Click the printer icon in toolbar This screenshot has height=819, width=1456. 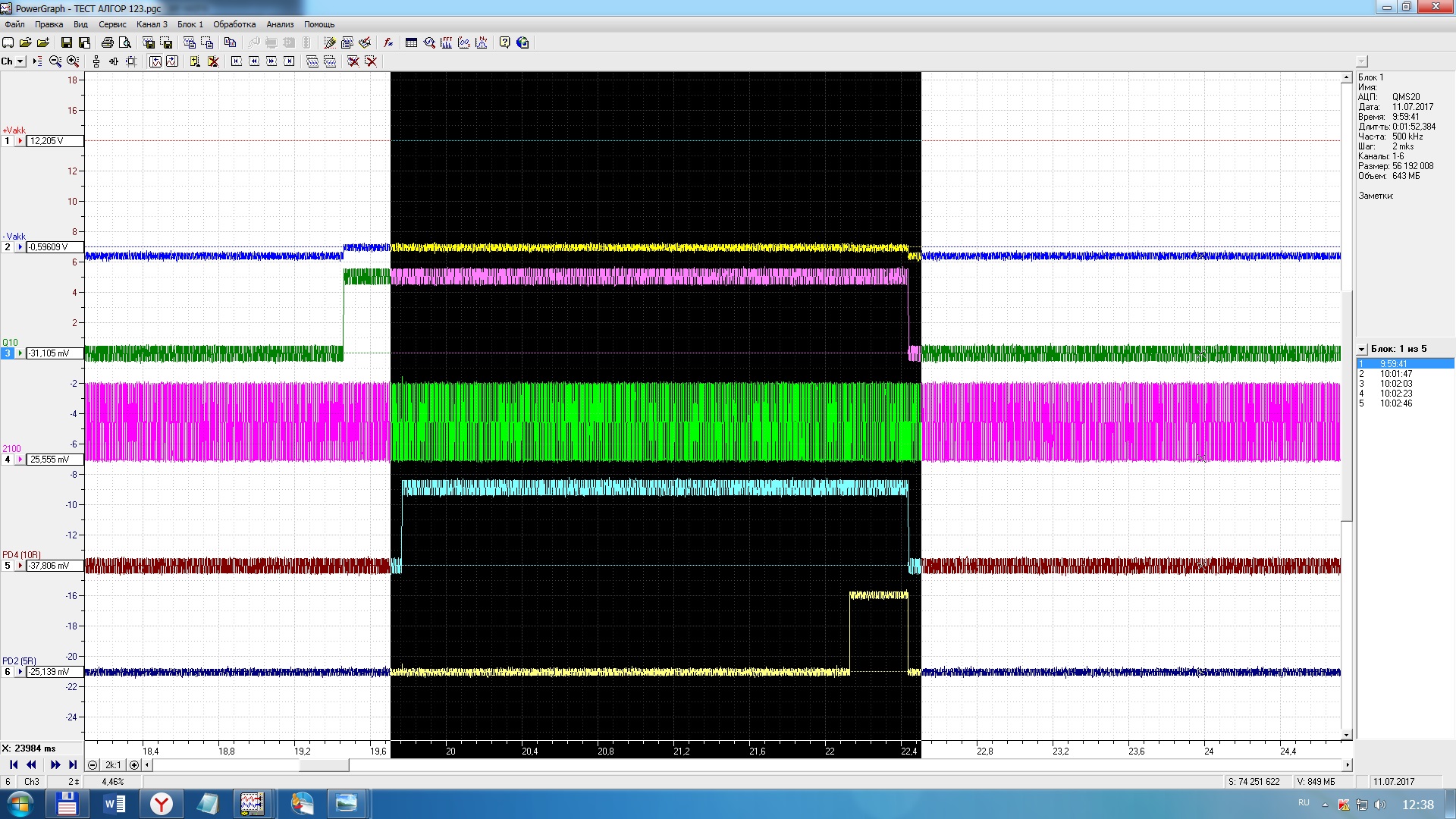(107, 42)
